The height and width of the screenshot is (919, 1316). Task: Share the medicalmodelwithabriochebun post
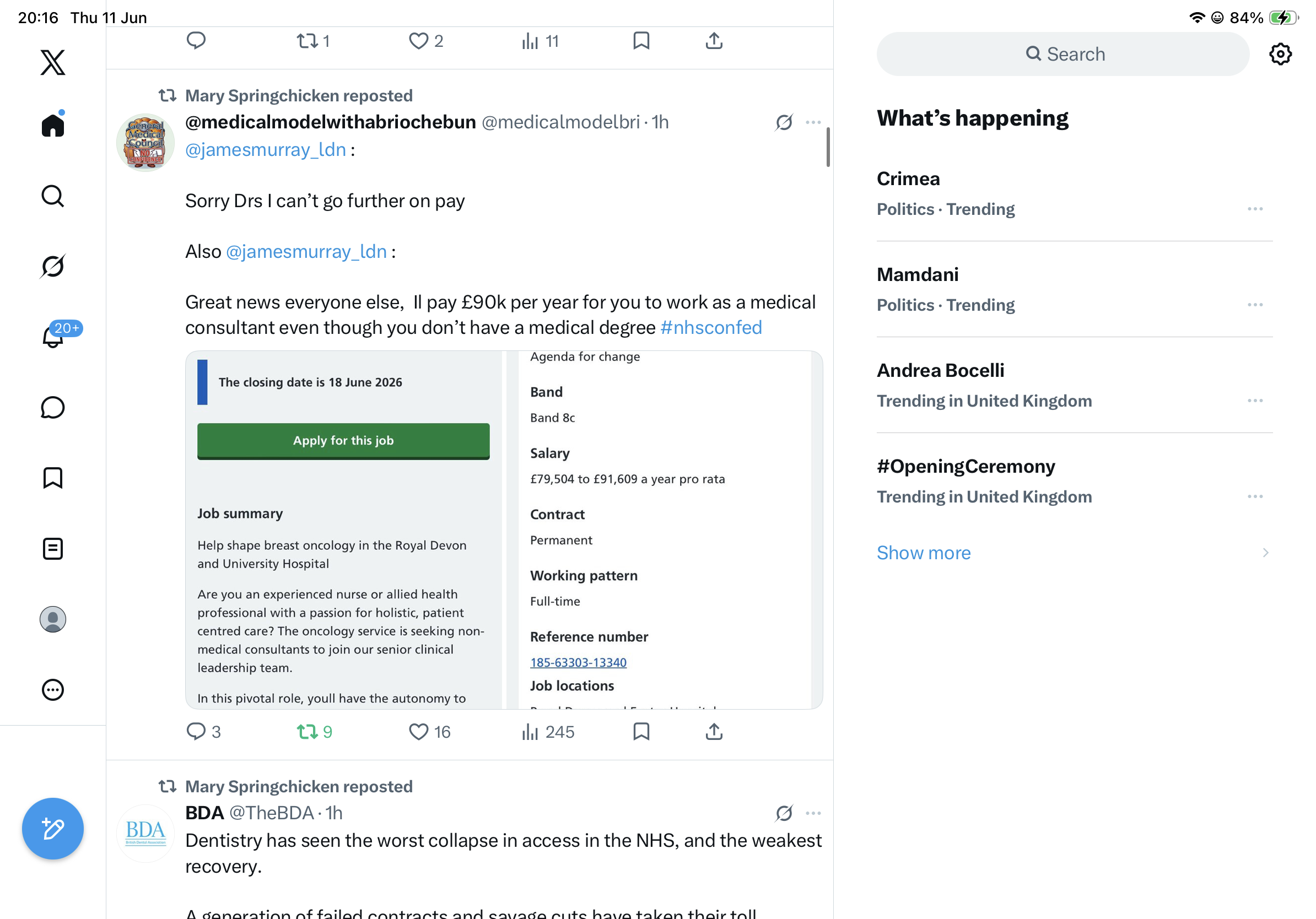pyautogui.click(x=714, y=732)
